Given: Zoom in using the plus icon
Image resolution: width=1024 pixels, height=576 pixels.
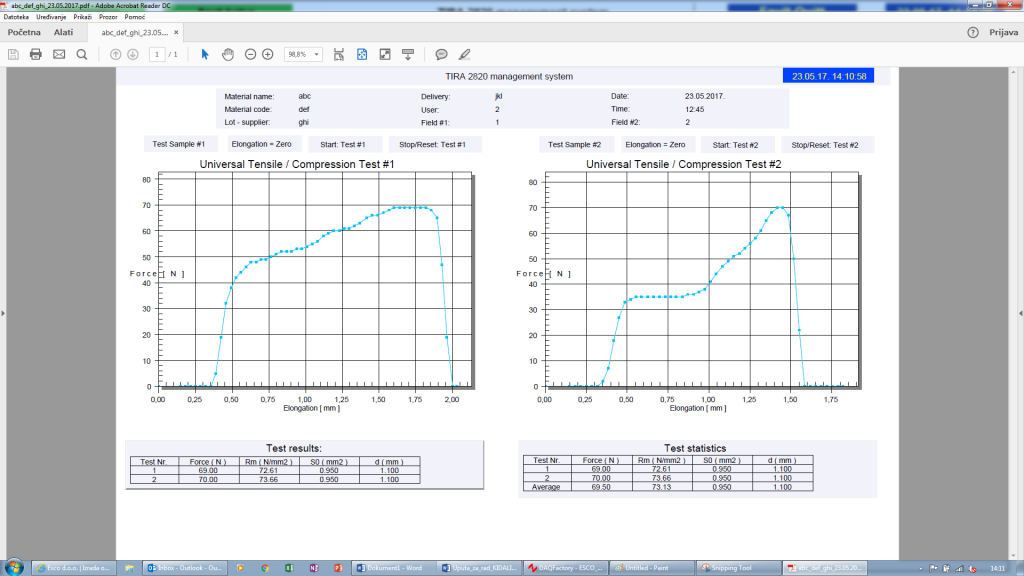Looking at the screenshot, I should tap(267, 55).
